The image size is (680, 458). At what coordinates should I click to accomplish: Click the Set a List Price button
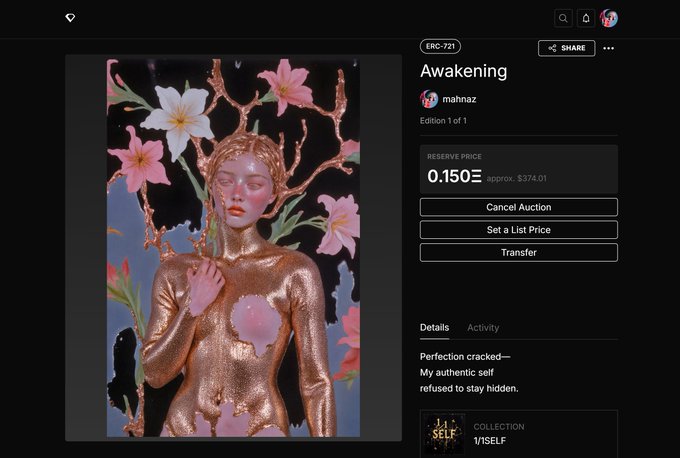pyautogui.click(x=519, y=230)
